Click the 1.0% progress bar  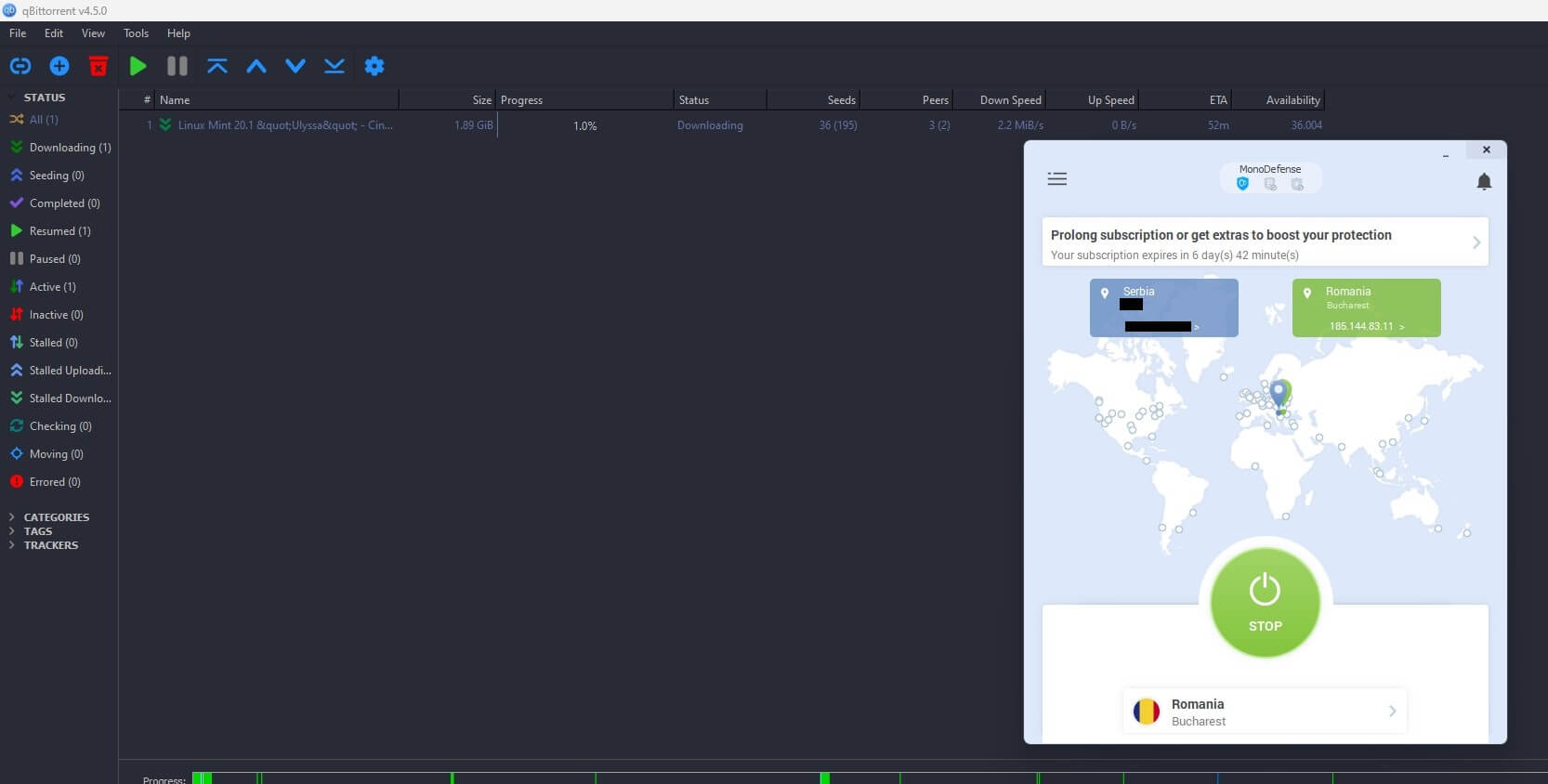(585, 125)
